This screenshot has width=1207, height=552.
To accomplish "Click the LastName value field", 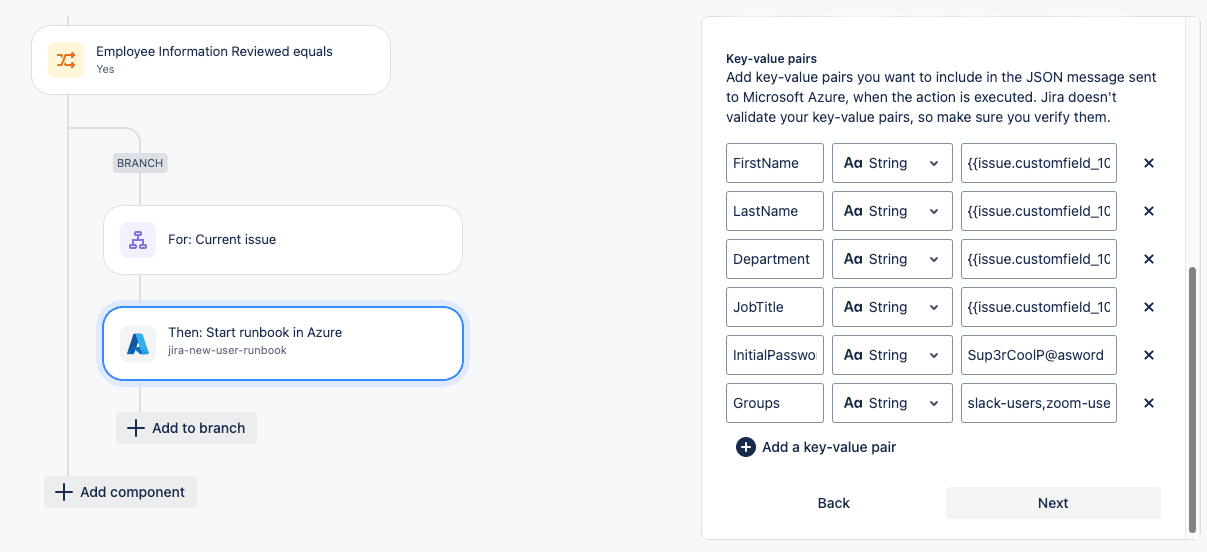I will coord(1038,211).
